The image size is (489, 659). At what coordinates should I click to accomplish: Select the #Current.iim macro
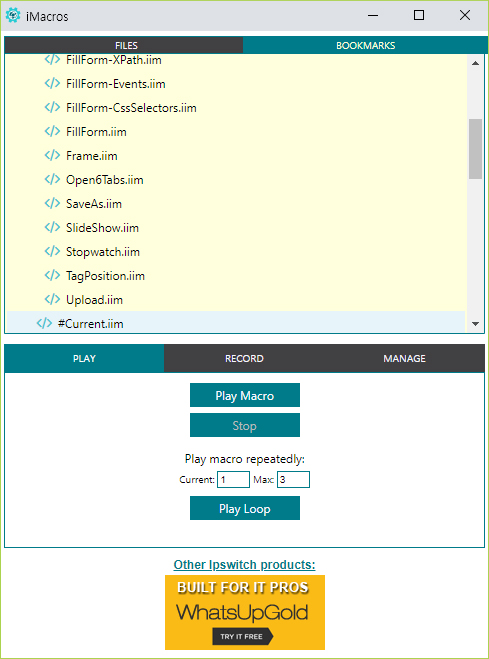point(90,324)
